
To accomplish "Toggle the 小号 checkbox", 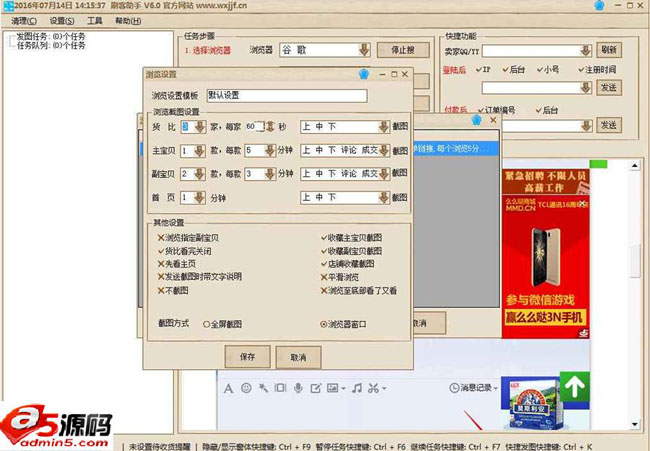I will click(x=548, y=70).
